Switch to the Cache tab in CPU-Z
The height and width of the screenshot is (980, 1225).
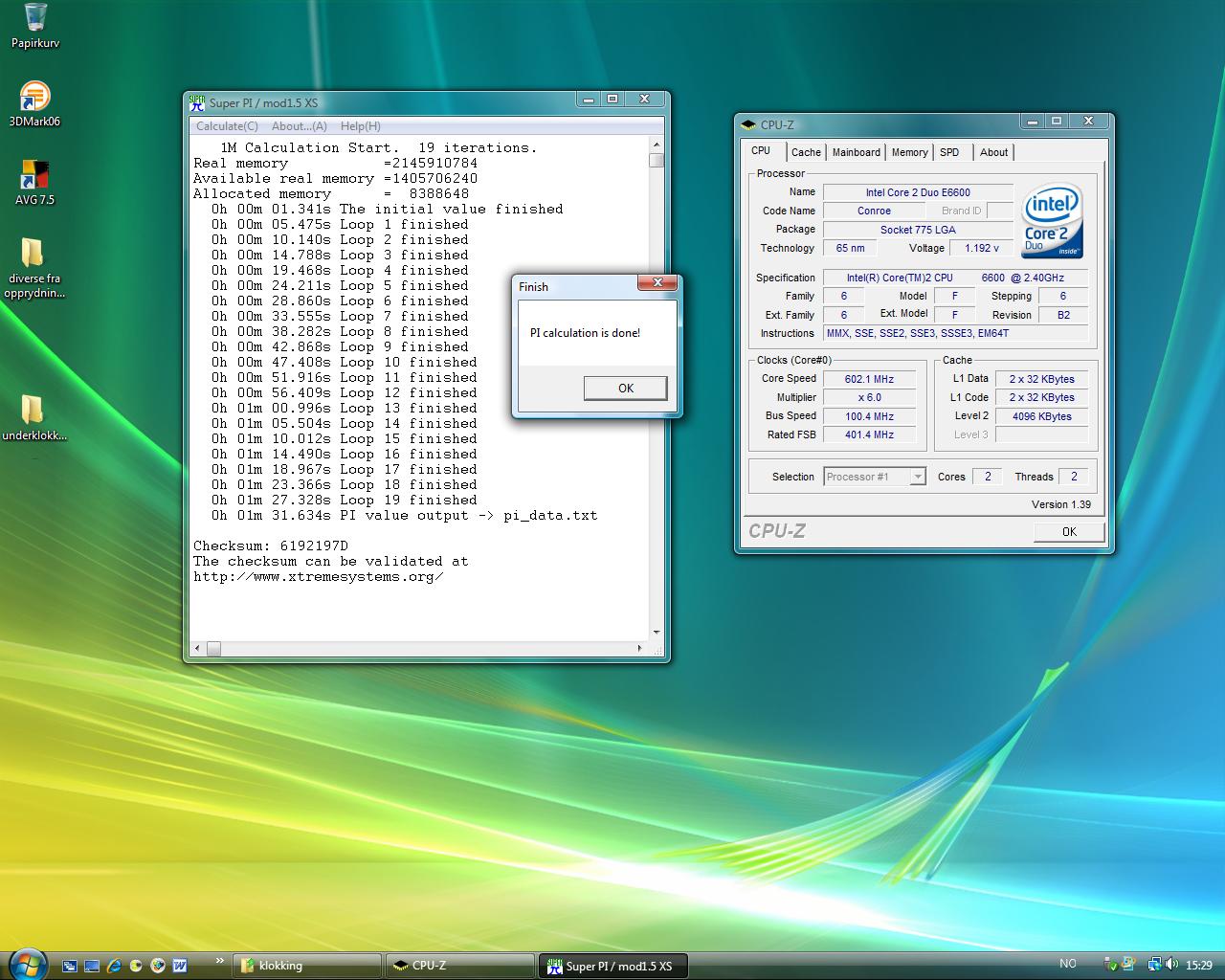(x=806, y=152)
